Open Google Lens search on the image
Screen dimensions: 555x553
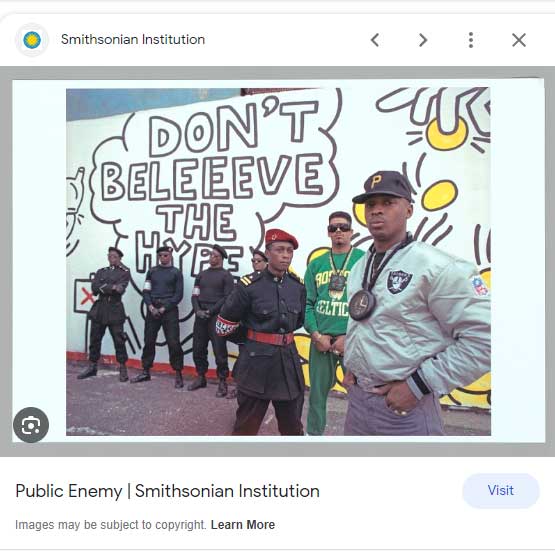pyautogui.click(x=31, y=424)
